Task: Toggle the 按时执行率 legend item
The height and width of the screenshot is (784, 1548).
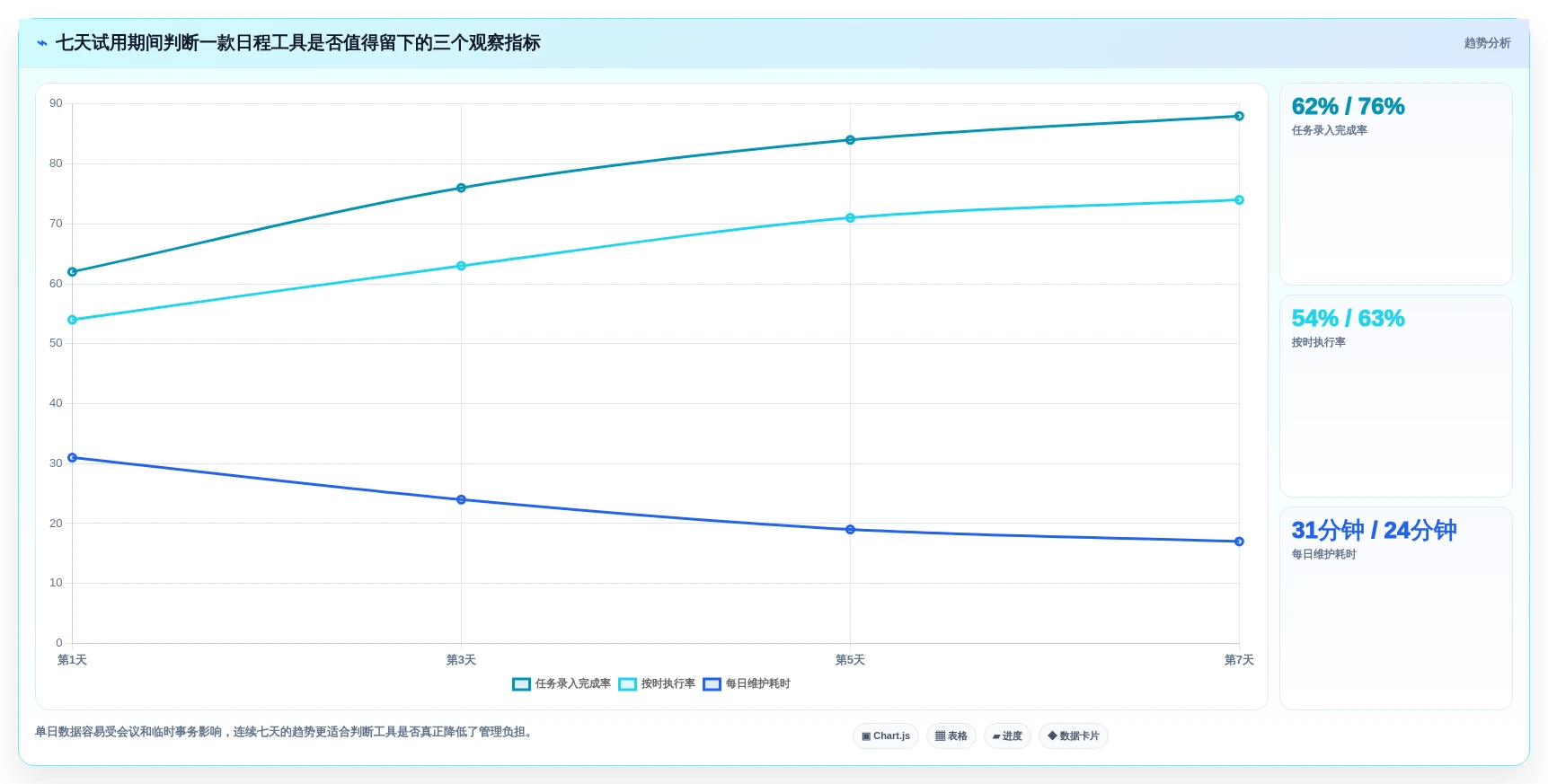Action: pyautogui.click(x=657, y=684)
